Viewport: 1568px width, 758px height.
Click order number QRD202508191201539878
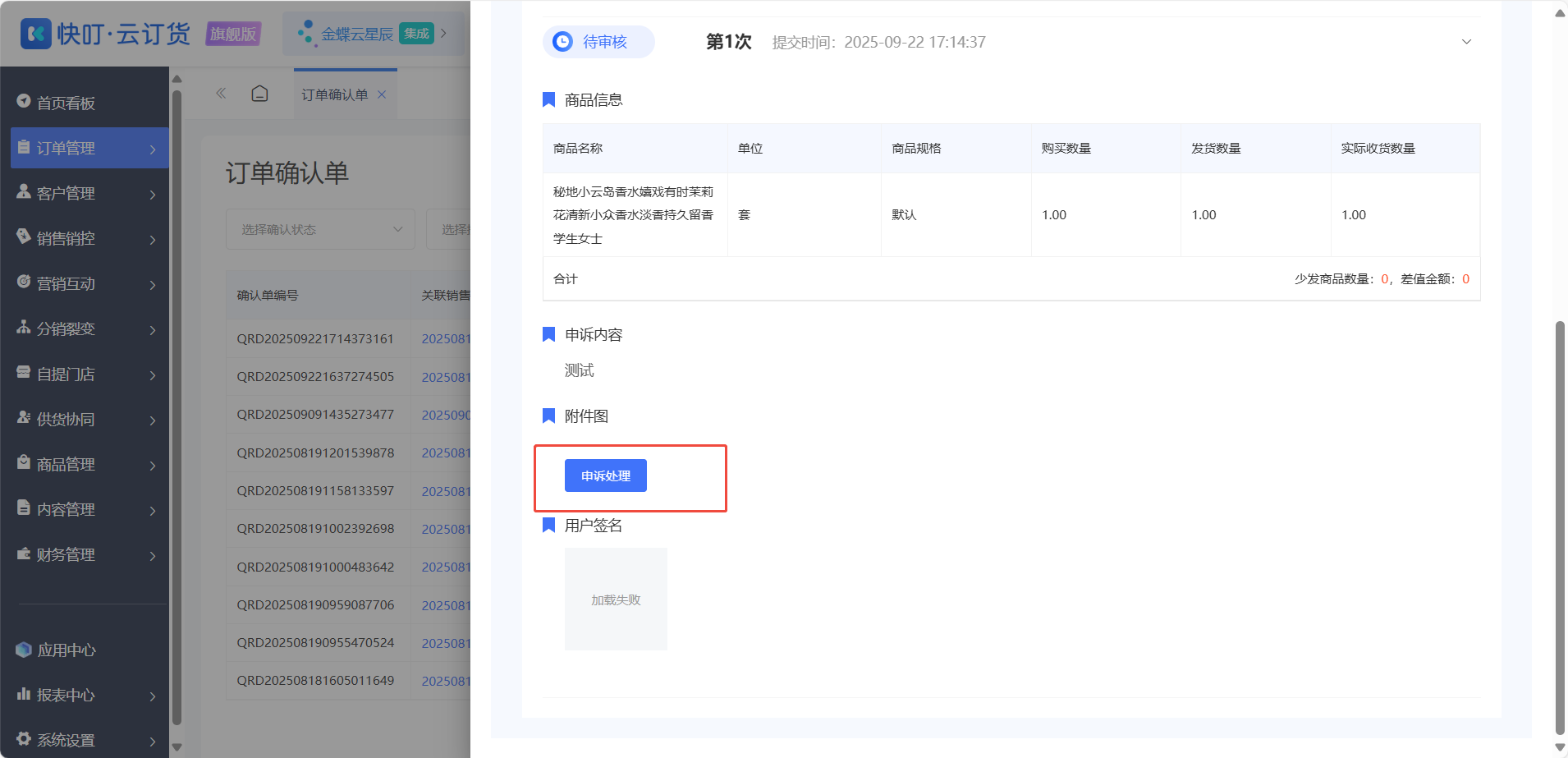[x=315, y=453]
